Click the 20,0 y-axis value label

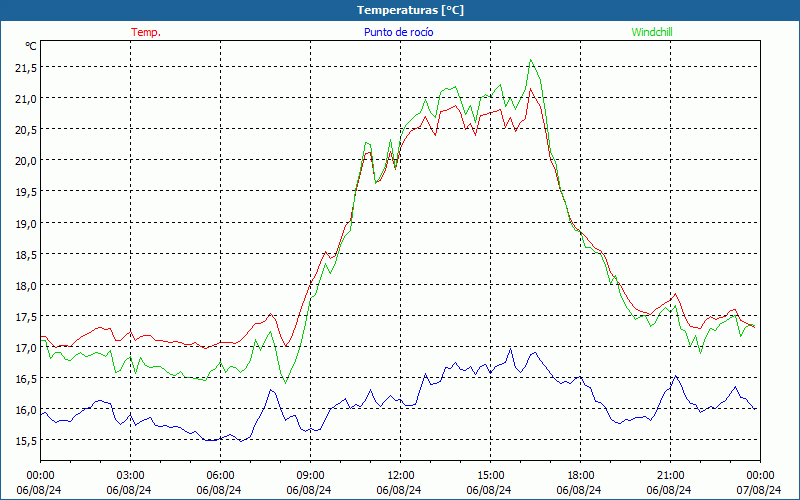pos(25,160)
